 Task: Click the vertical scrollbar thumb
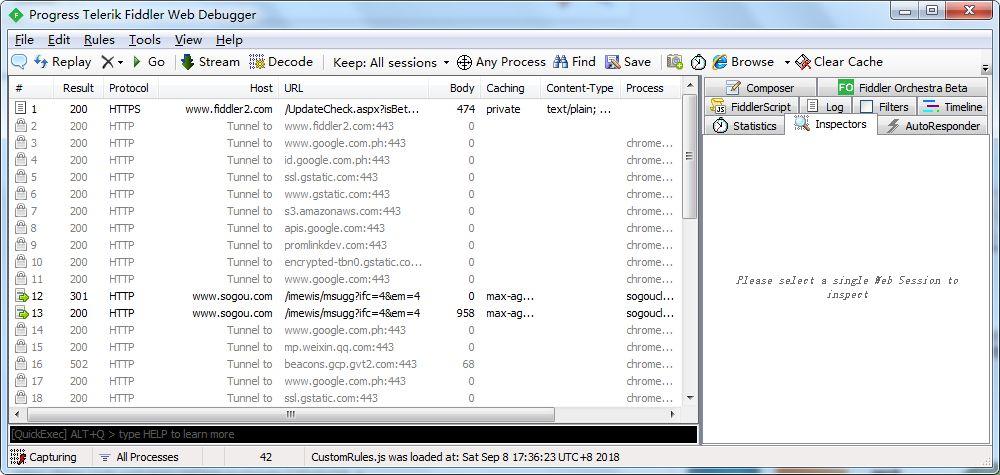click(x=689, y=156)
